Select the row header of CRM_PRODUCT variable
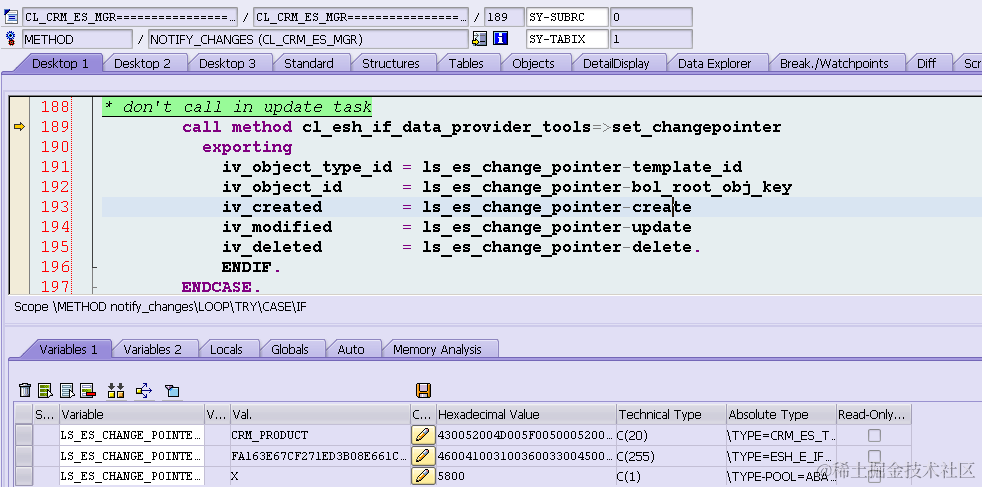982x487 pixels. pos(24,435)
